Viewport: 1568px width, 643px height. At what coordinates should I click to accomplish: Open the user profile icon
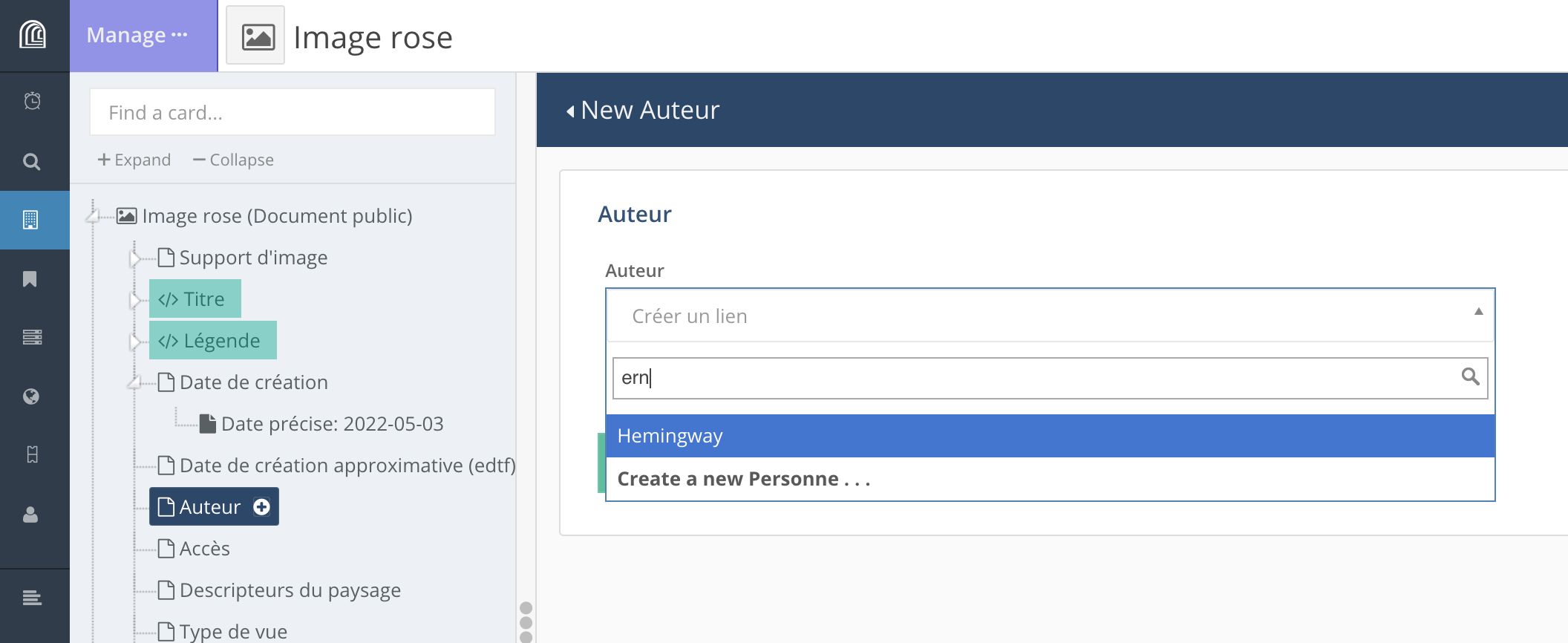tap(30, 515)
